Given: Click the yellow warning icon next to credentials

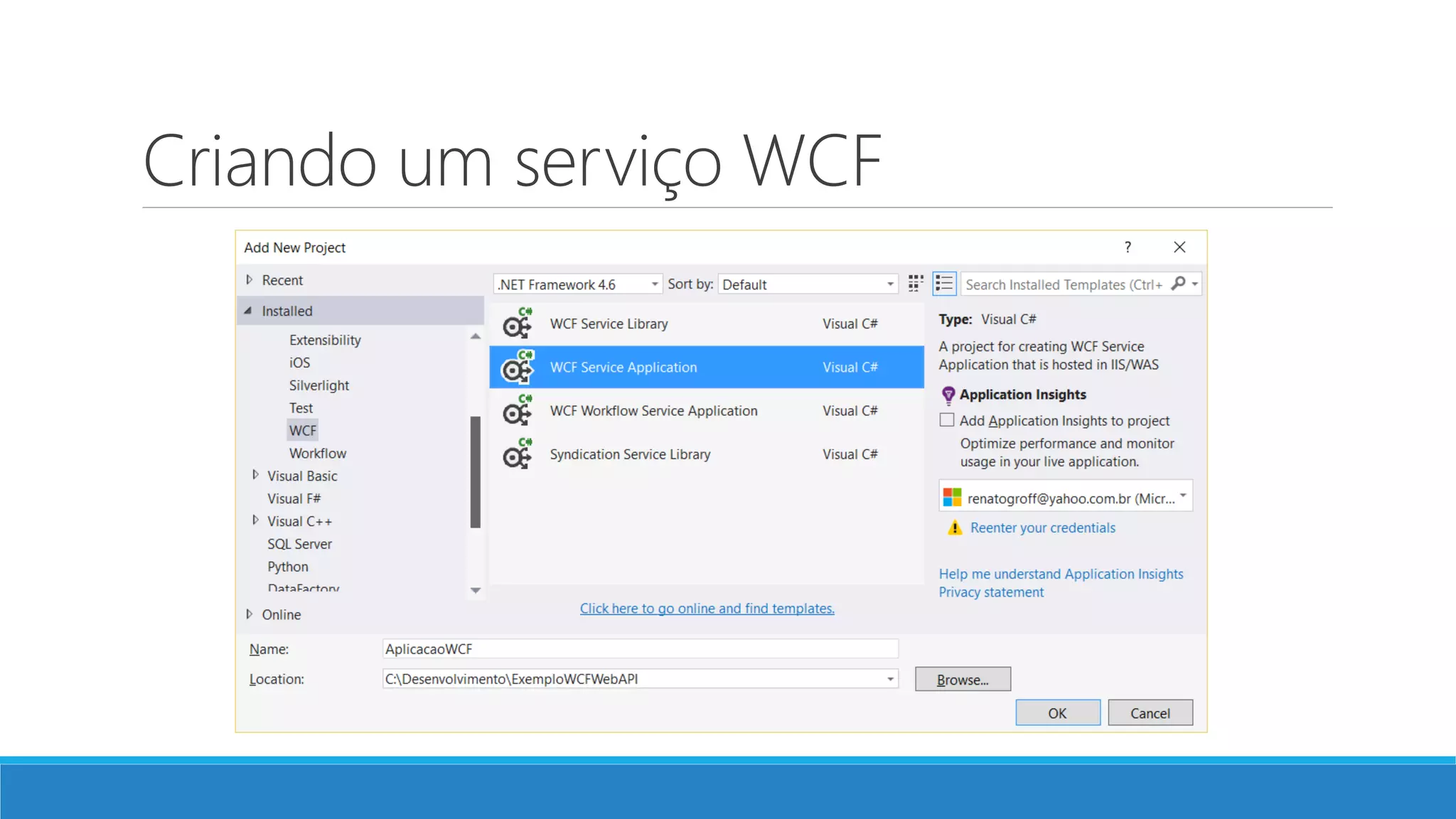Looking at the screenshot, I should point(955,528).
